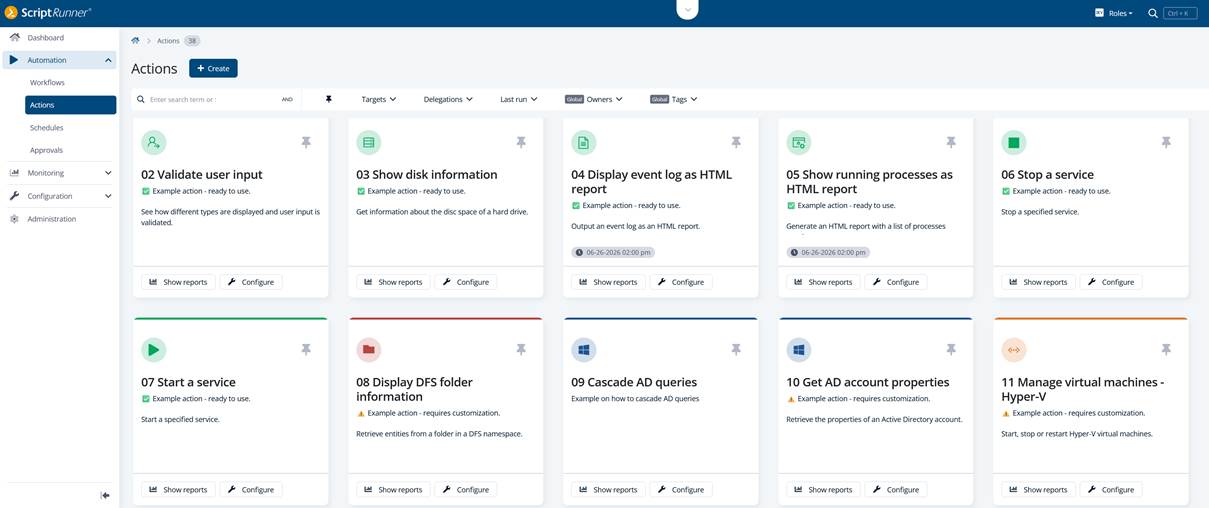Open the Delegations filter dropdown
This screenshot has height=508, width=1209.
pos(448,99)
